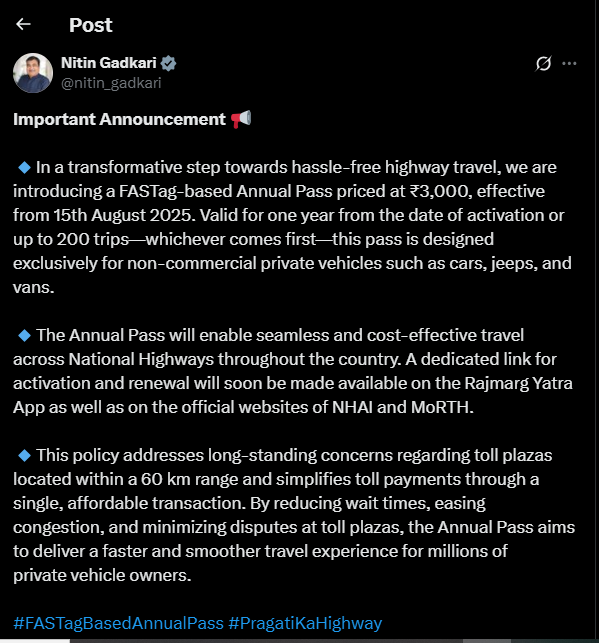
Task: Open the #PragatiKaHighway hashtag
Action: point(305,623)
